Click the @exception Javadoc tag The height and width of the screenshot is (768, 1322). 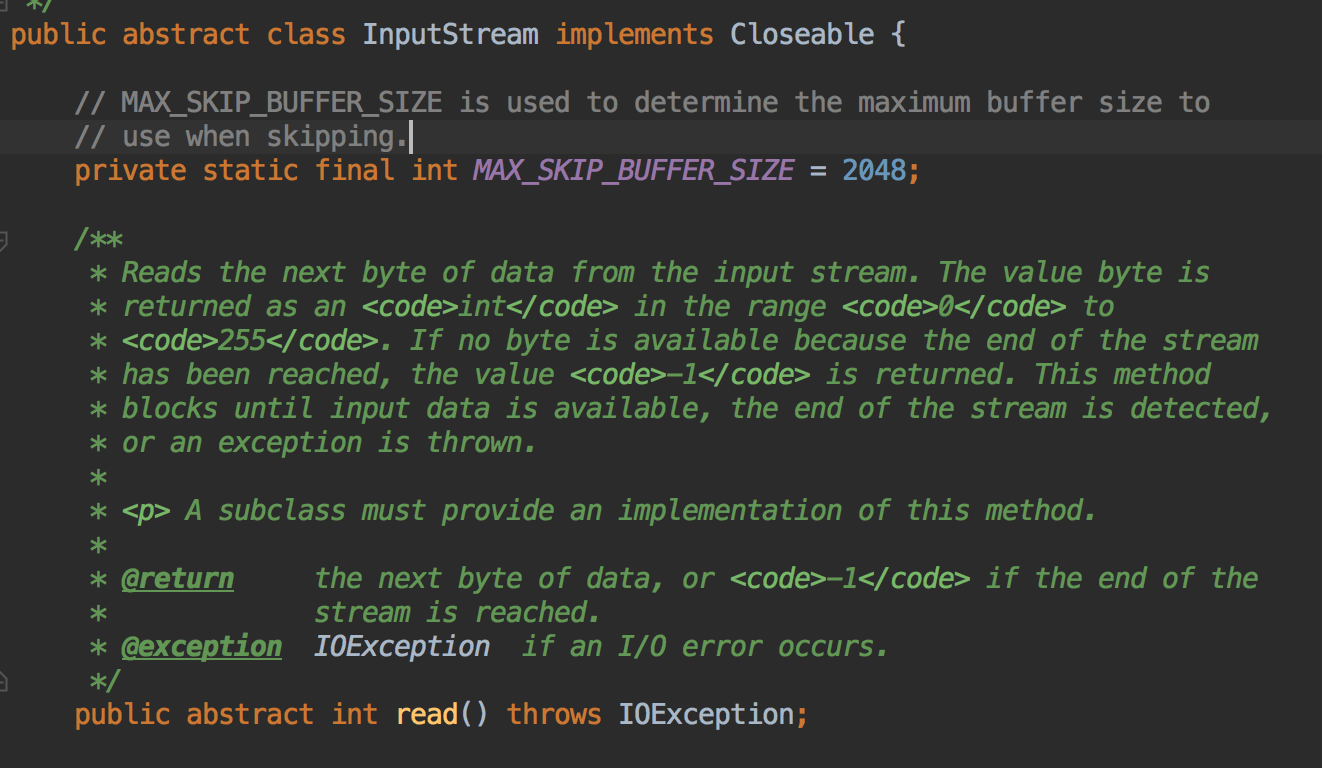tap(201, 647)
